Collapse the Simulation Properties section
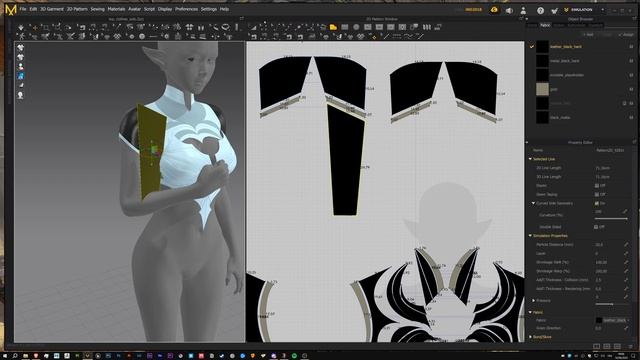The height and width of the screenshot is (360, 640). pos(530,236)
